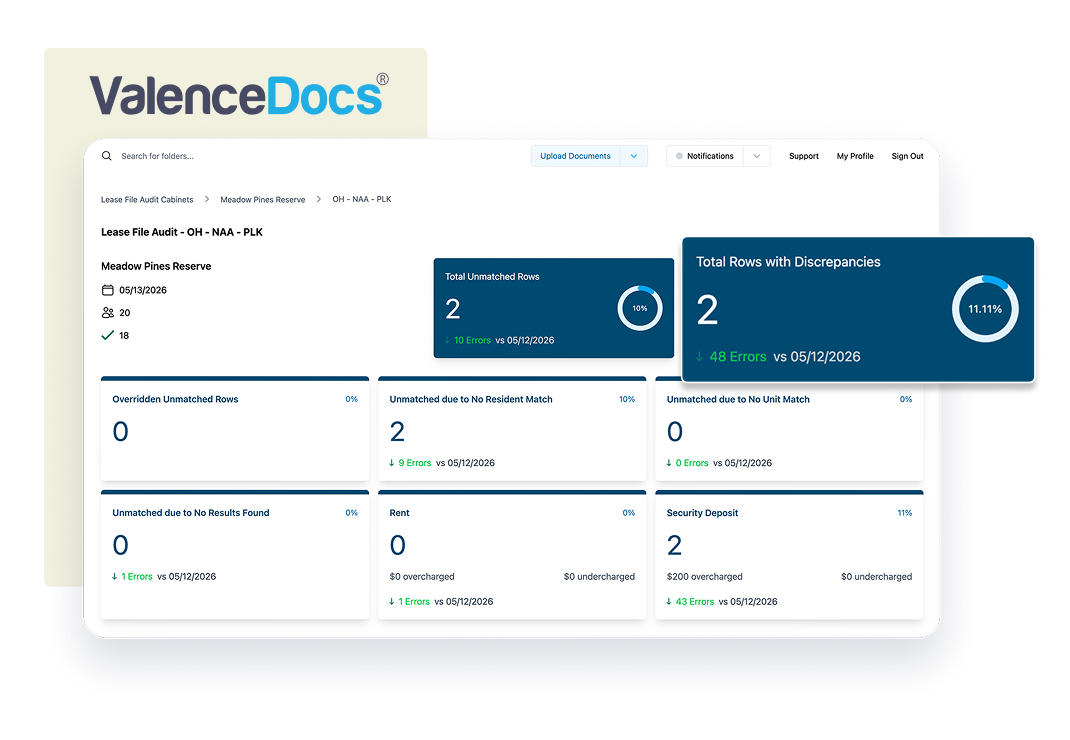The width and height of the screenshot is (1070, 740).
Task: Click the Notifications status dot
Action: click(x=679, y=156)
